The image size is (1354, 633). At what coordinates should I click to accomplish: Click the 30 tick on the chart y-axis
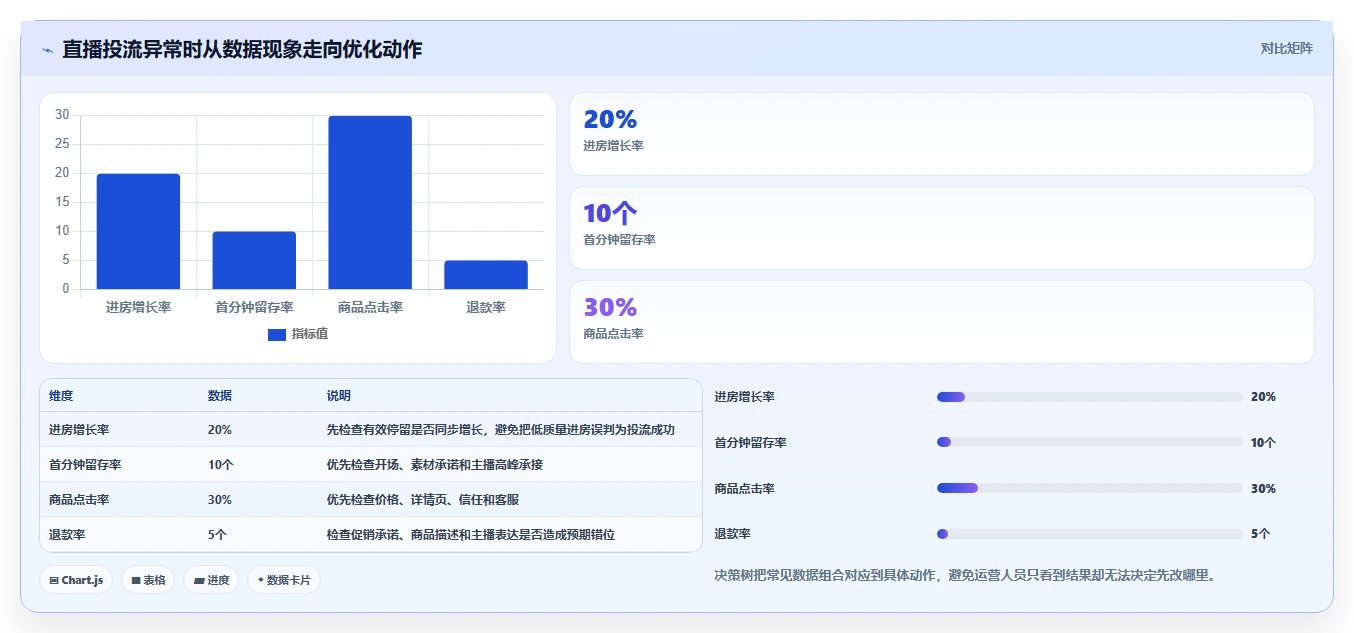click(62, 115)
